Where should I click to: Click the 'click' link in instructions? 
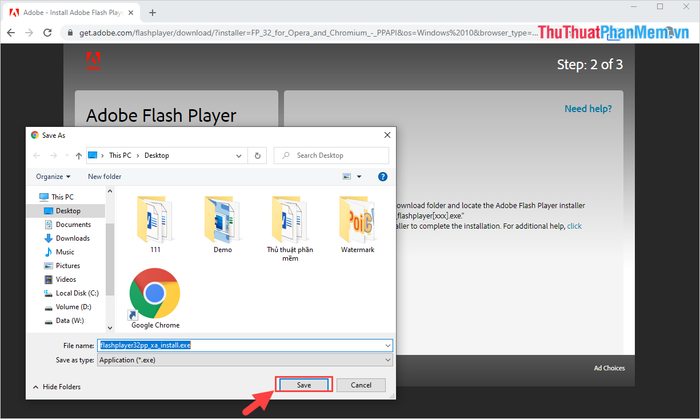[574, 226]
